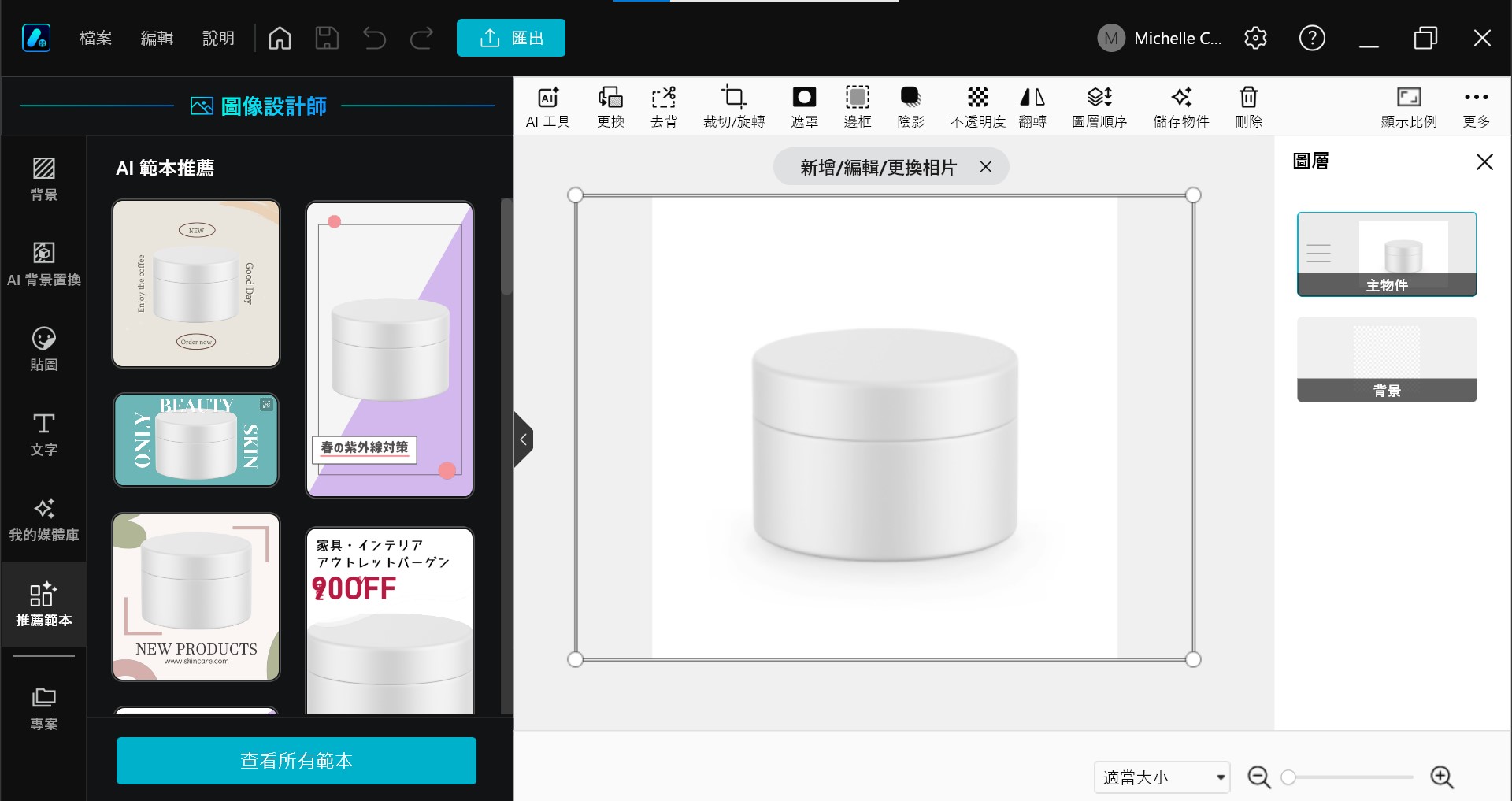1512x801 pixels.
Task: Select the 背景 layer thumbnail
Action: 1387,359
